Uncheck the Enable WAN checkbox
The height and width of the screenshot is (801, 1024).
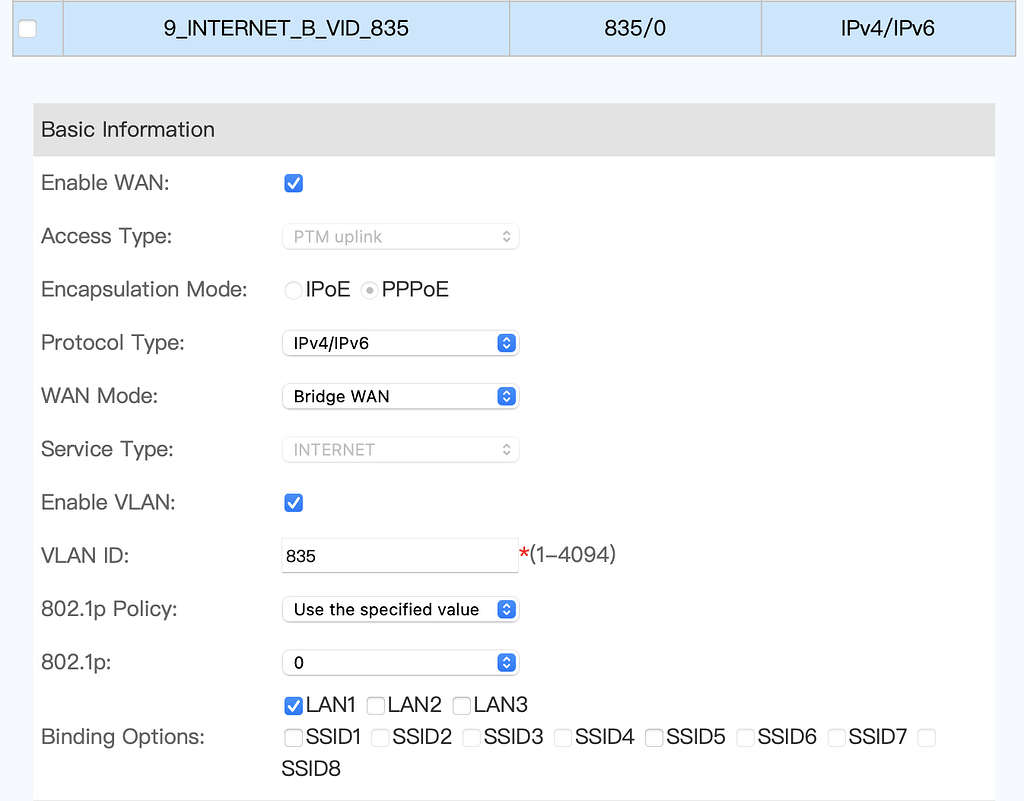(293, 183)
